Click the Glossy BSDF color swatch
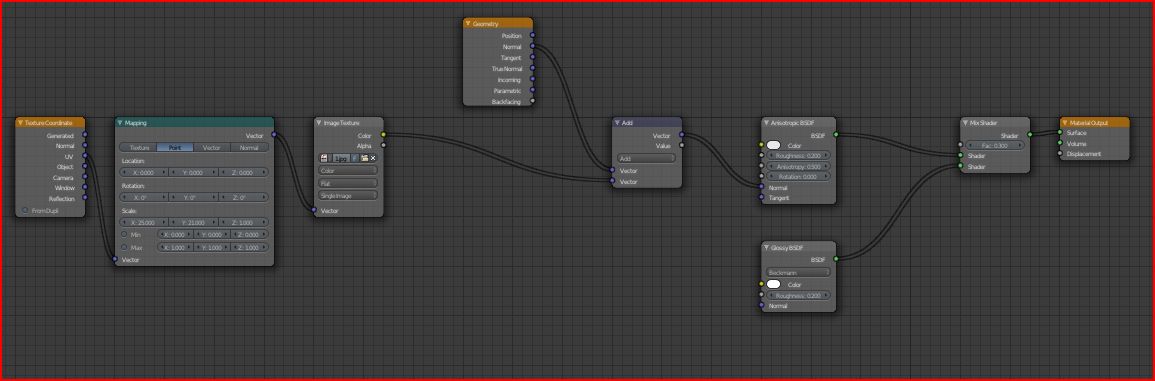Viewport: 1155px width, 381px height. click(x=773, y=284)
